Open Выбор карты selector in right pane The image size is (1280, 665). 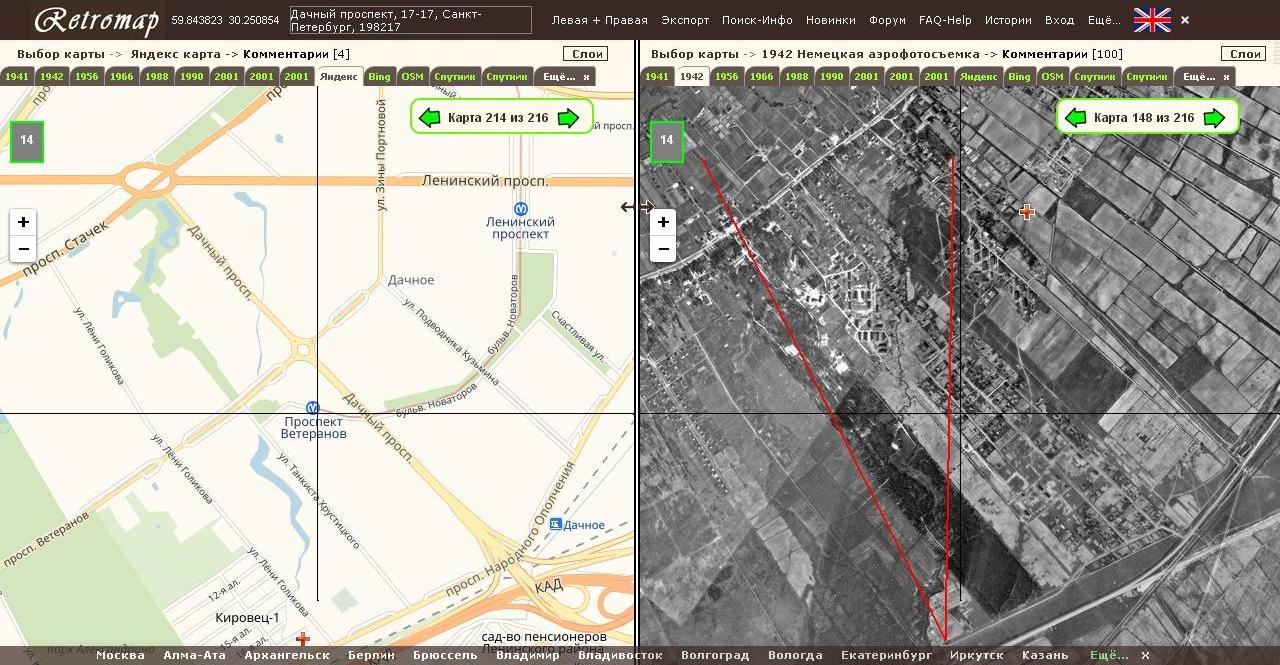695,54
